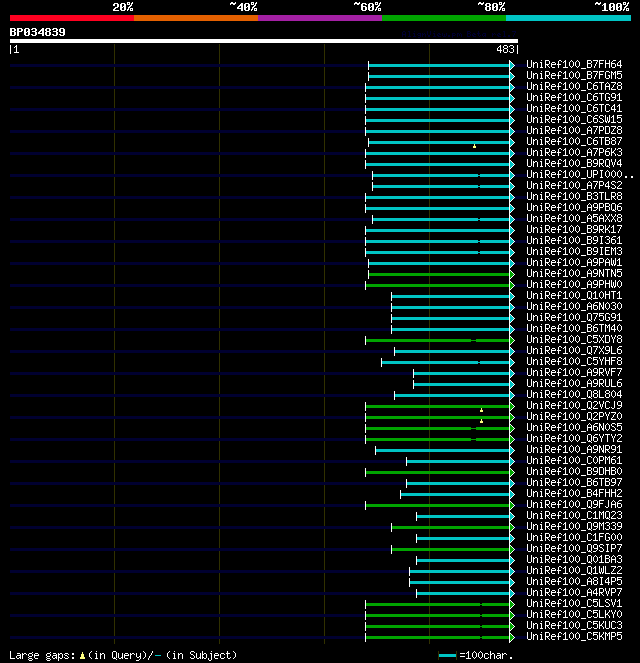Open the UniRef100_B7FH64 hit label
The image size is (640, 663).
point(574,65)
